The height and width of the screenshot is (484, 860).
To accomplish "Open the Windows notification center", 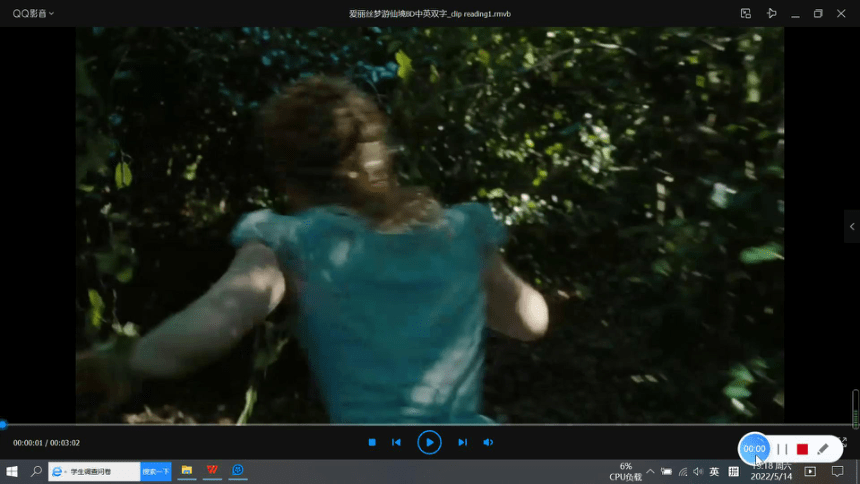I will click(838, 471).
